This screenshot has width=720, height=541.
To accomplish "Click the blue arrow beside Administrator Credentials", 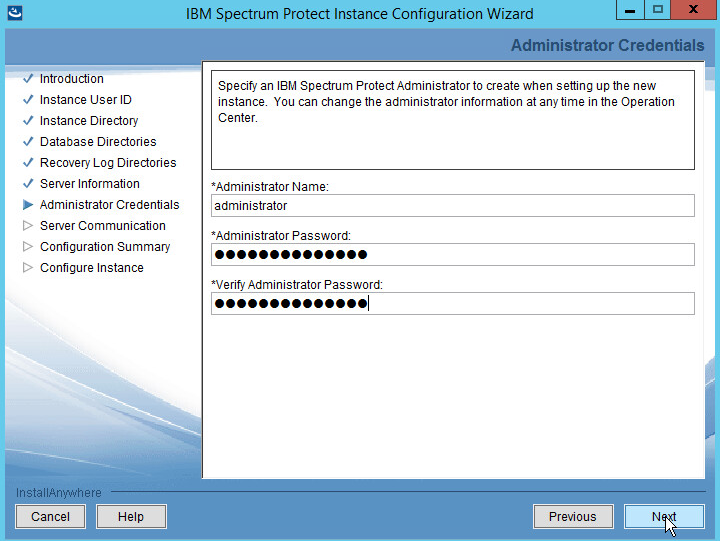I will click(28, 205).
